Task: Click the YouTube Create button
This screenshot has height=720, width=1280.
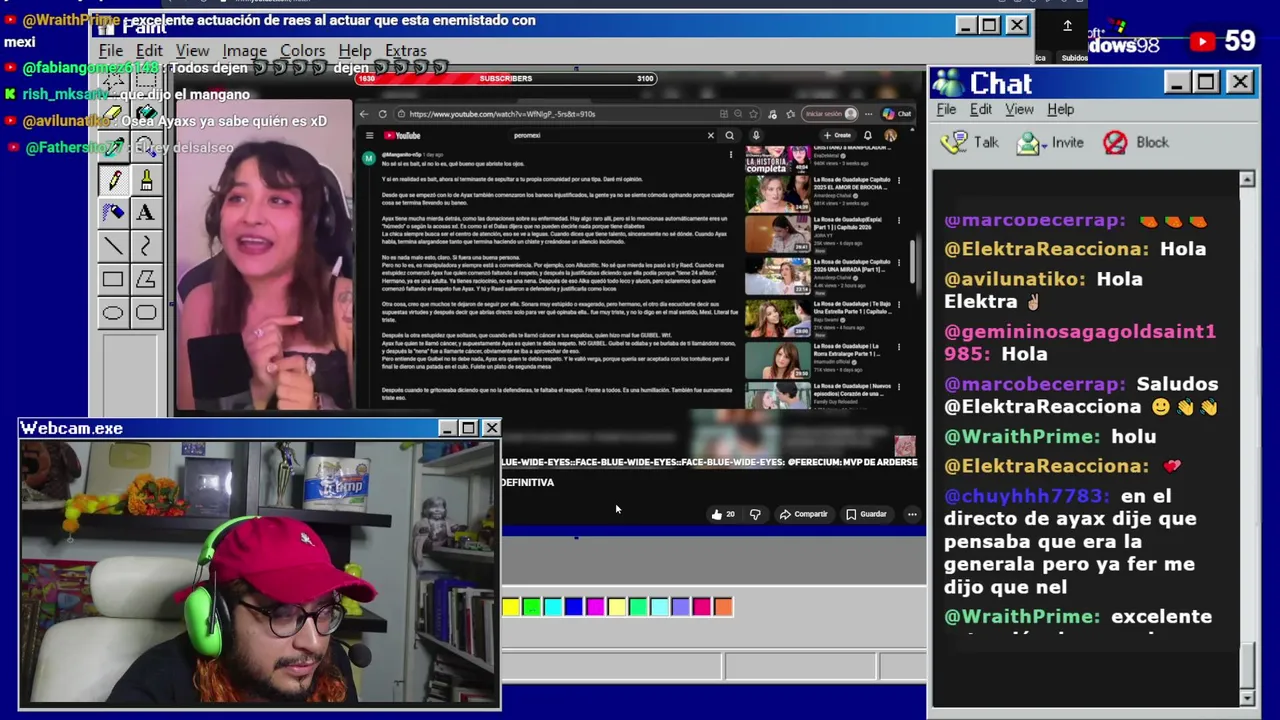Action: point(837,135)
